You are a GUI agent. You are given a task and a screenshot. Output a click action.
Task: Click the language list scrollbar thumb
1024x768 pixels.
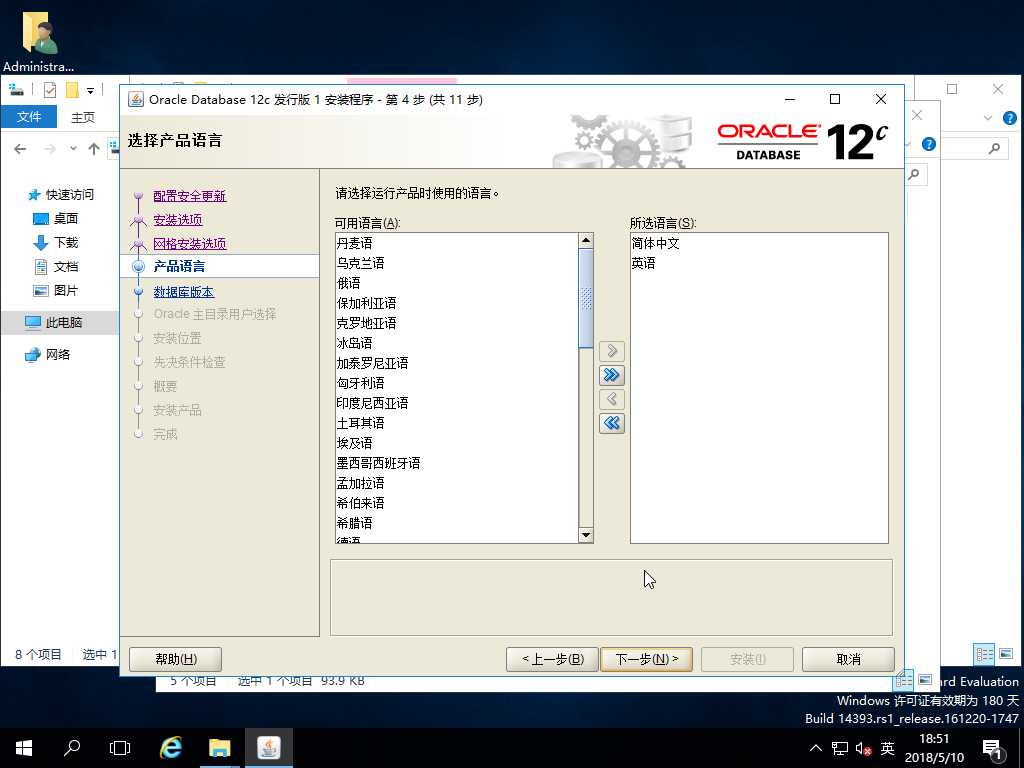pyautogui.click(x=586, y=298)
